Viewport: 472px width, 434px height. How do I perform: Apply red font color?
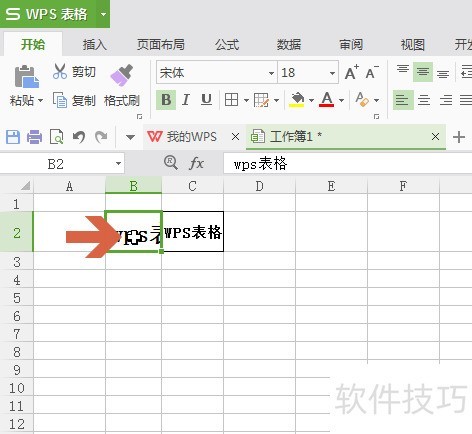[327, 100]
